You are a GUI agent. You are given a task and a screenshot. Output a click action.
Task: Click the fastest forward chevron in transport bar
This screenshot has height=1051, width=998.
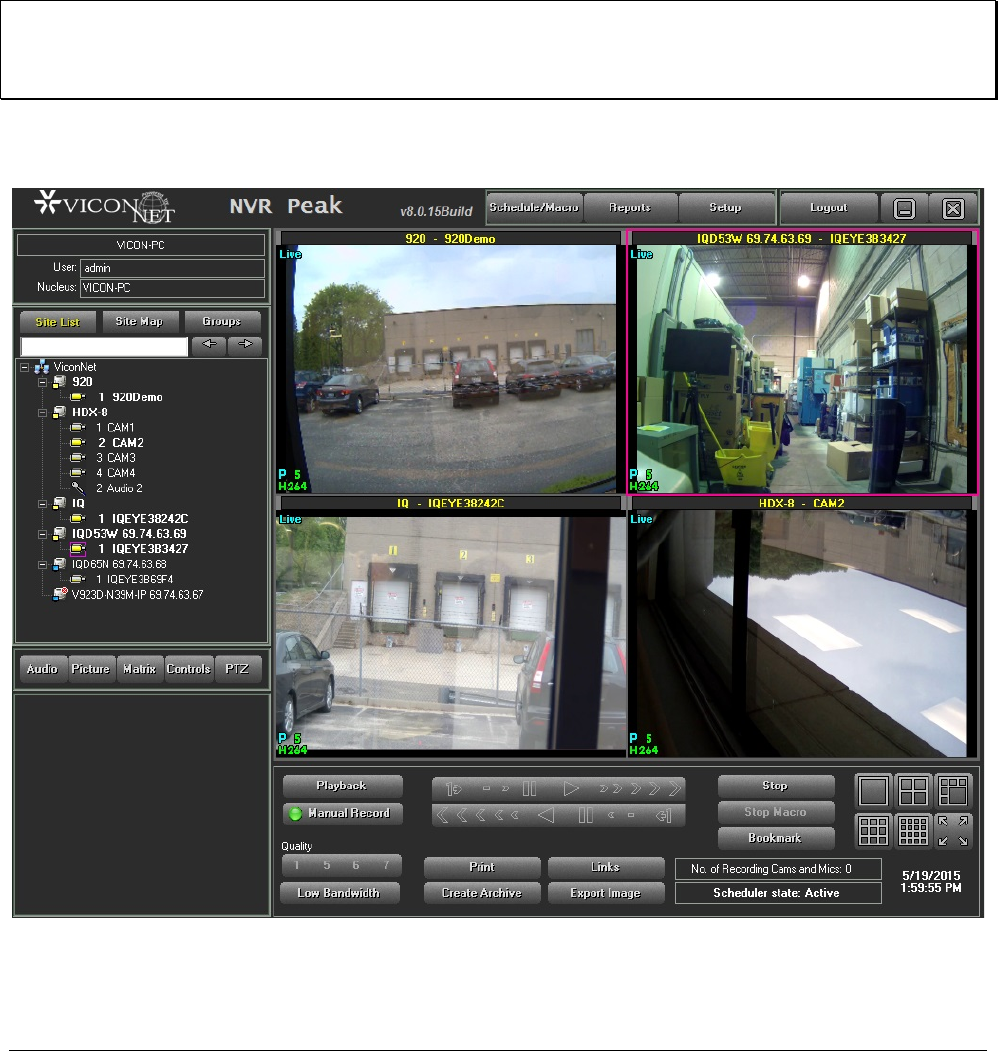tap(675, 789)
